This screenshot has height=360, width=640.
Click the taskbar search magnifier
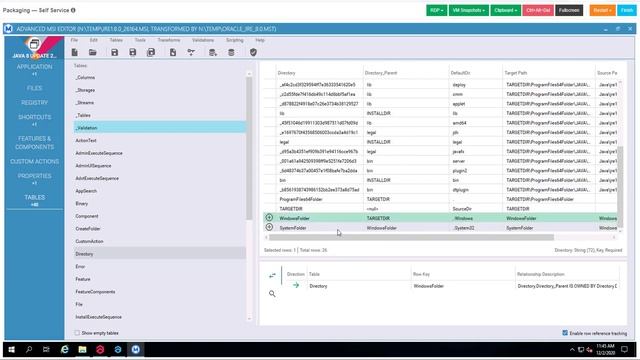click(x=29, y=349)
